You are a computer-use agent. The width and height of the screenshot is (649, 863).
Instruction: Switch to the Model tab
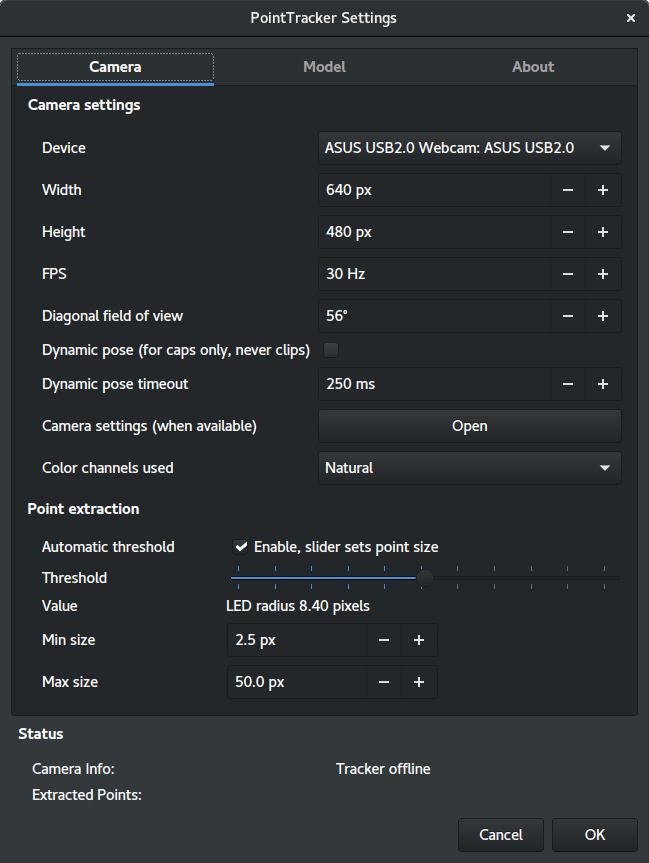point(324,66)
